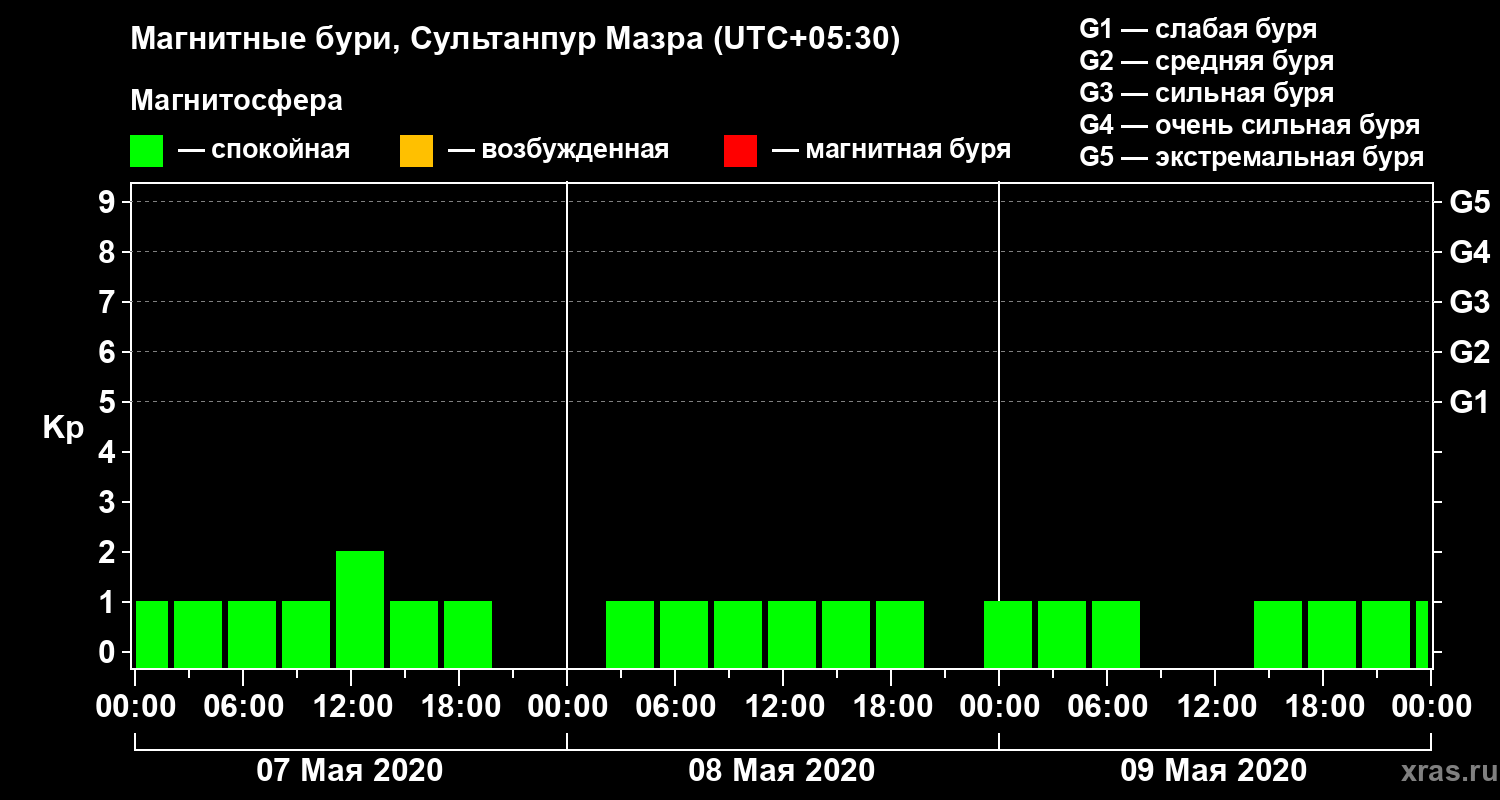Click legend line 'G5 — экстремальная буря'
Viewport: 1500px width, 800px height.
click(1252, 157)
